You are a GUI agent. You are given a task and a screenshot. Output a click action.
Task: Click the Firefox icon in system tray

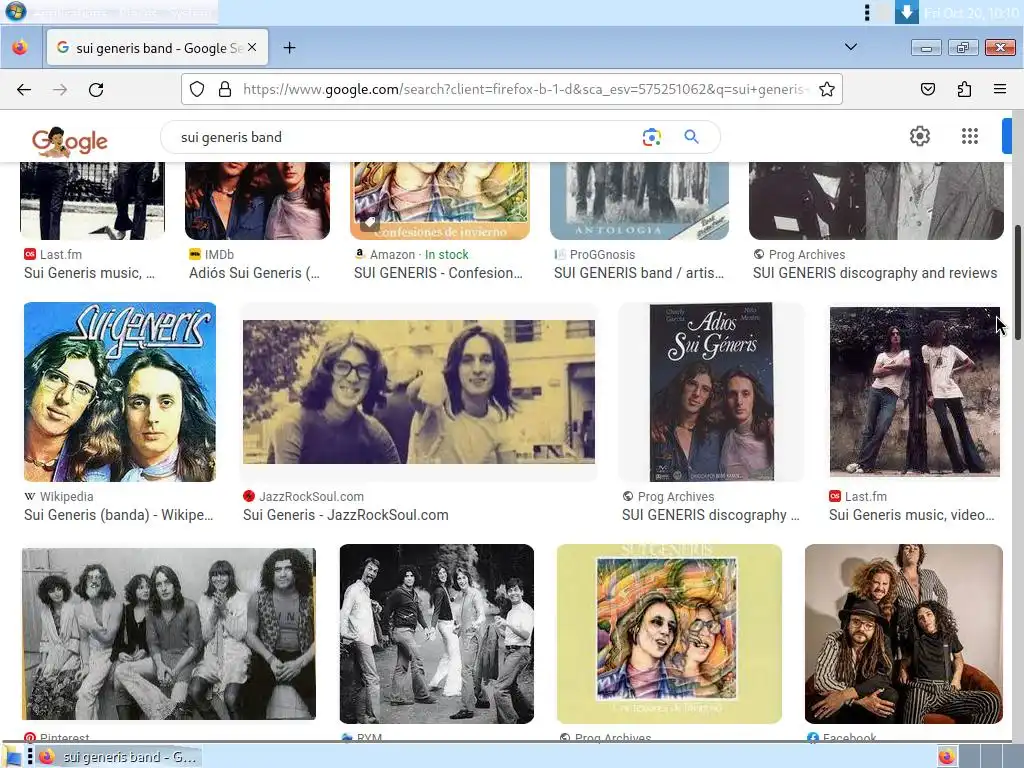coord(946,756)
